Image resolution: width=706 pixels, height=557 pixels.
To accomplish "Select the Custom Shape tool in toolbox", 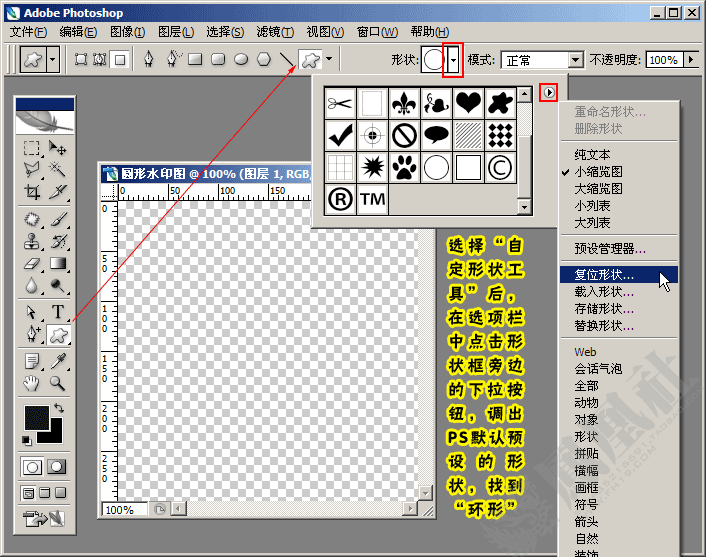I will (x=59, y=334).
